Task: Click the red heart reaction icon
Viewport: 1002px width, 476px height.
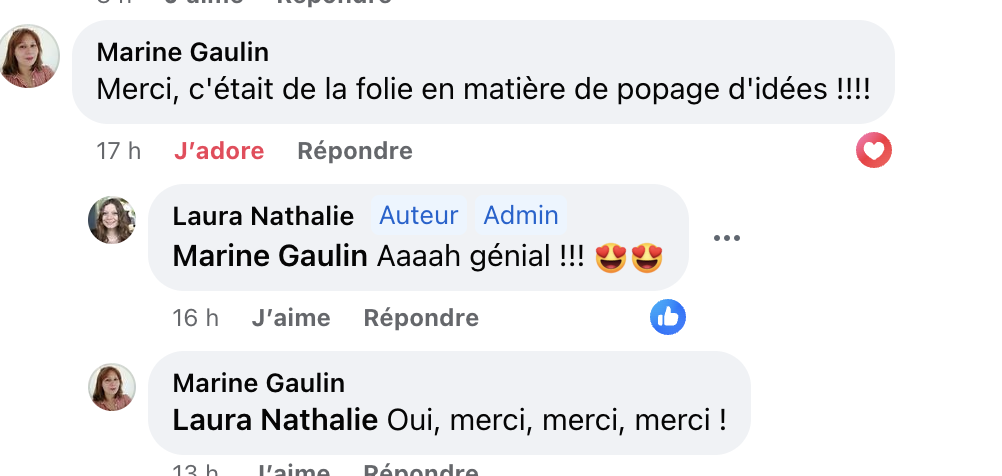Action: (874, 151)
